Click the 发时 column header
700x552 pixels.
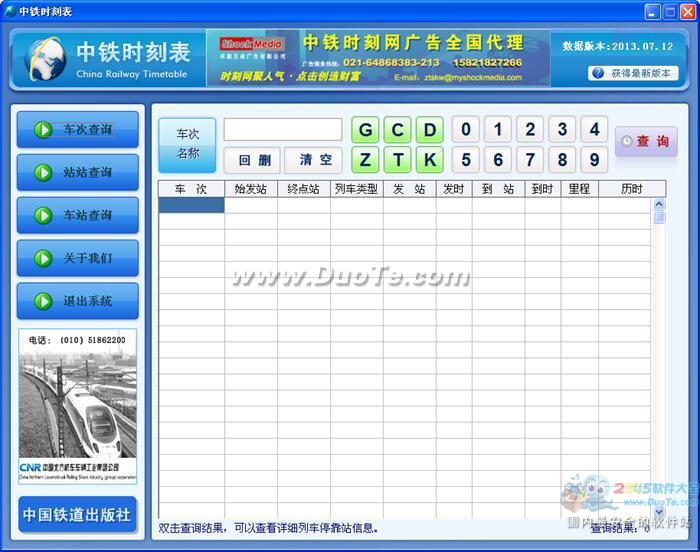tap(454, 189)
